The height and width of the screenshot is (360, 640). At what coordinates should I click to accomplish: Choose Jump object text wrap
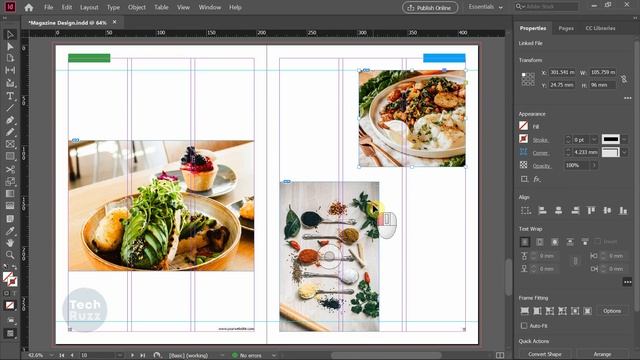[570, 242]
